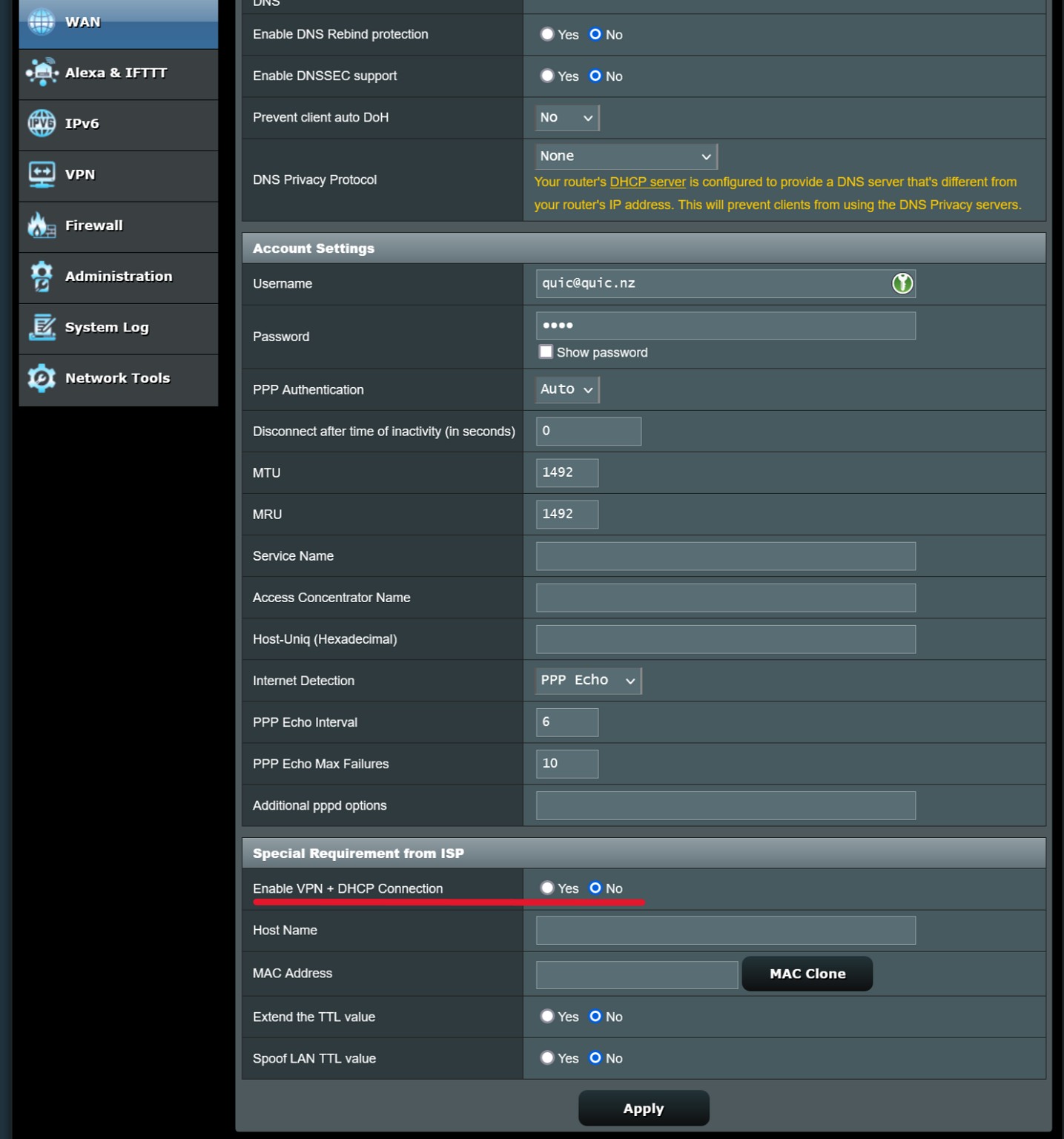
Task: Expand the DNS Privacy Protocol dropdown
Action: coord(625,156)
